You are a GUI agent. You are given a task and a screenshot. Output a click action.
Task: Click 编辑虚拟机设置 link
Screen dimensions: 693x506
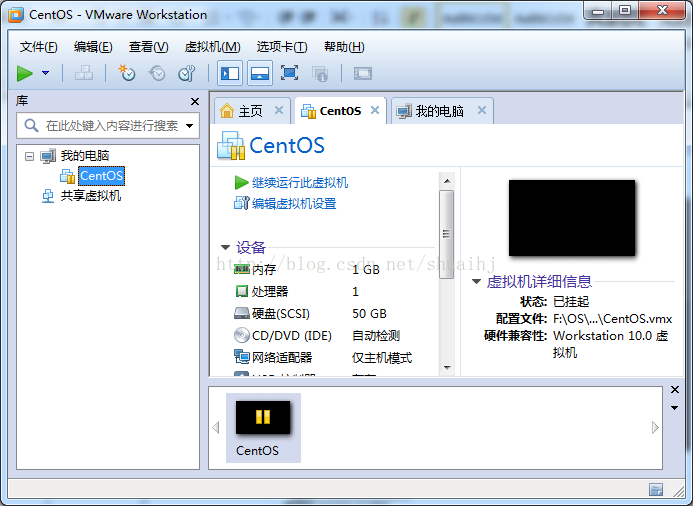[x=294, y=203]
